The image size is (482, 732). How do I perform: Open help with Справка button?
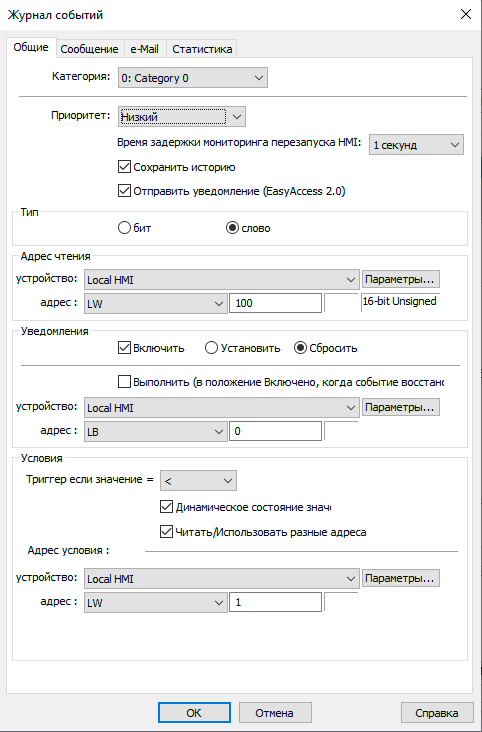(x=437, y=713)
